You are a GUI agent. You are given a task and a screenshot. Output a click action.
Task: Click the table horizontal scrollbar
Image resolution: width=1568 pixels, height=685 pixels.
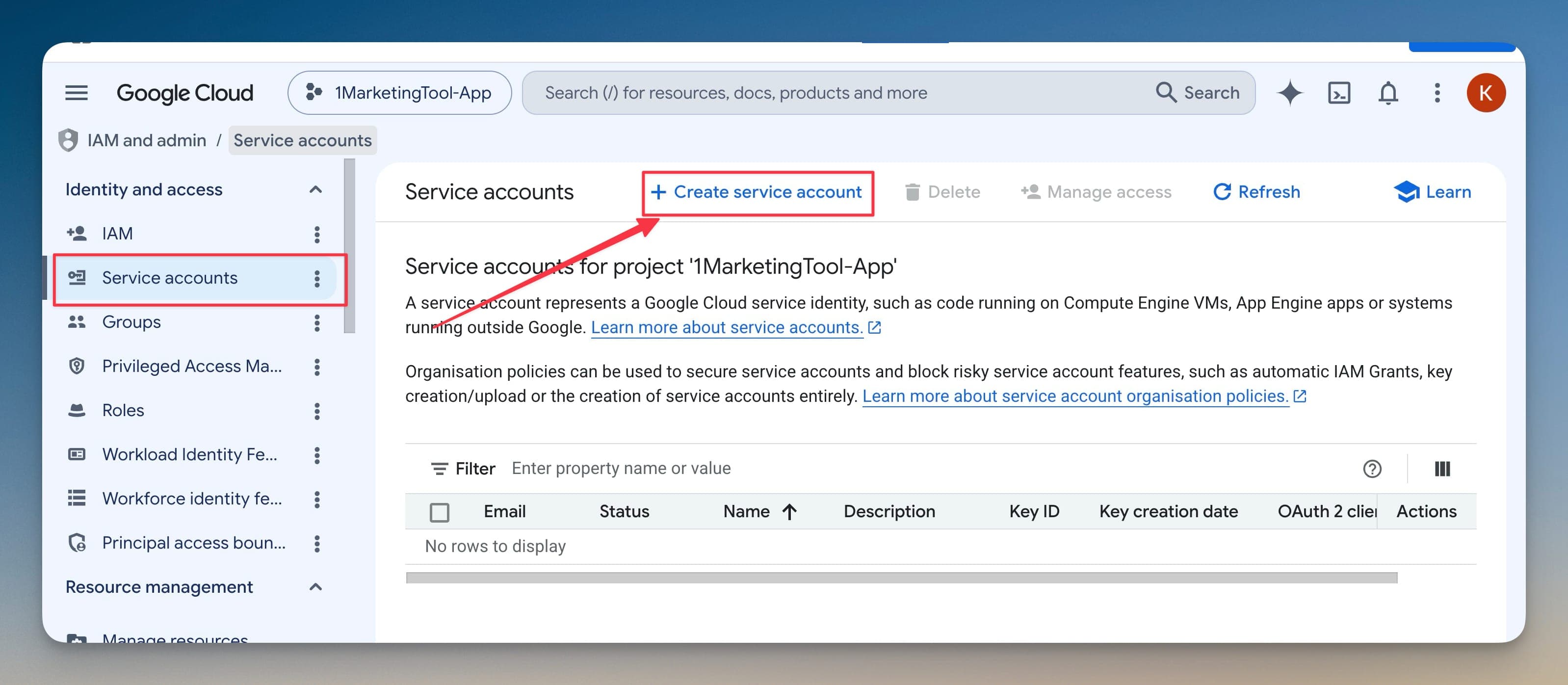[x=901, y=577]
